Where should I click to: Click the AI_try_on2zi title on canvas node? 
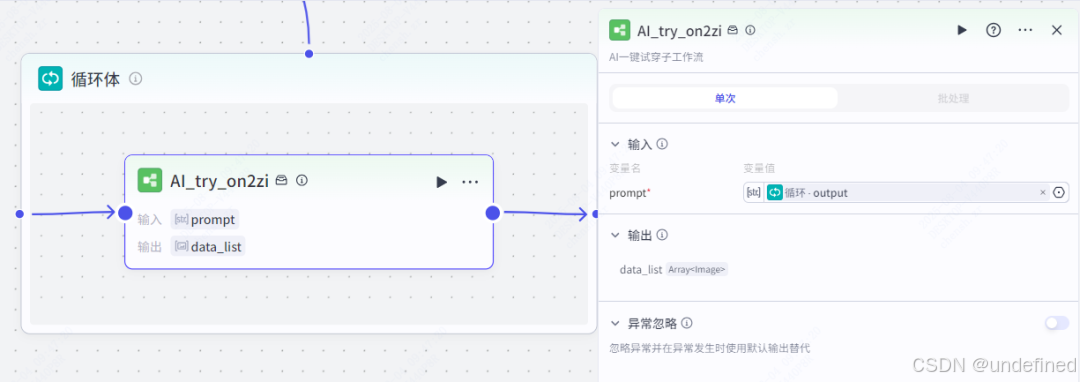click(220, 181)
